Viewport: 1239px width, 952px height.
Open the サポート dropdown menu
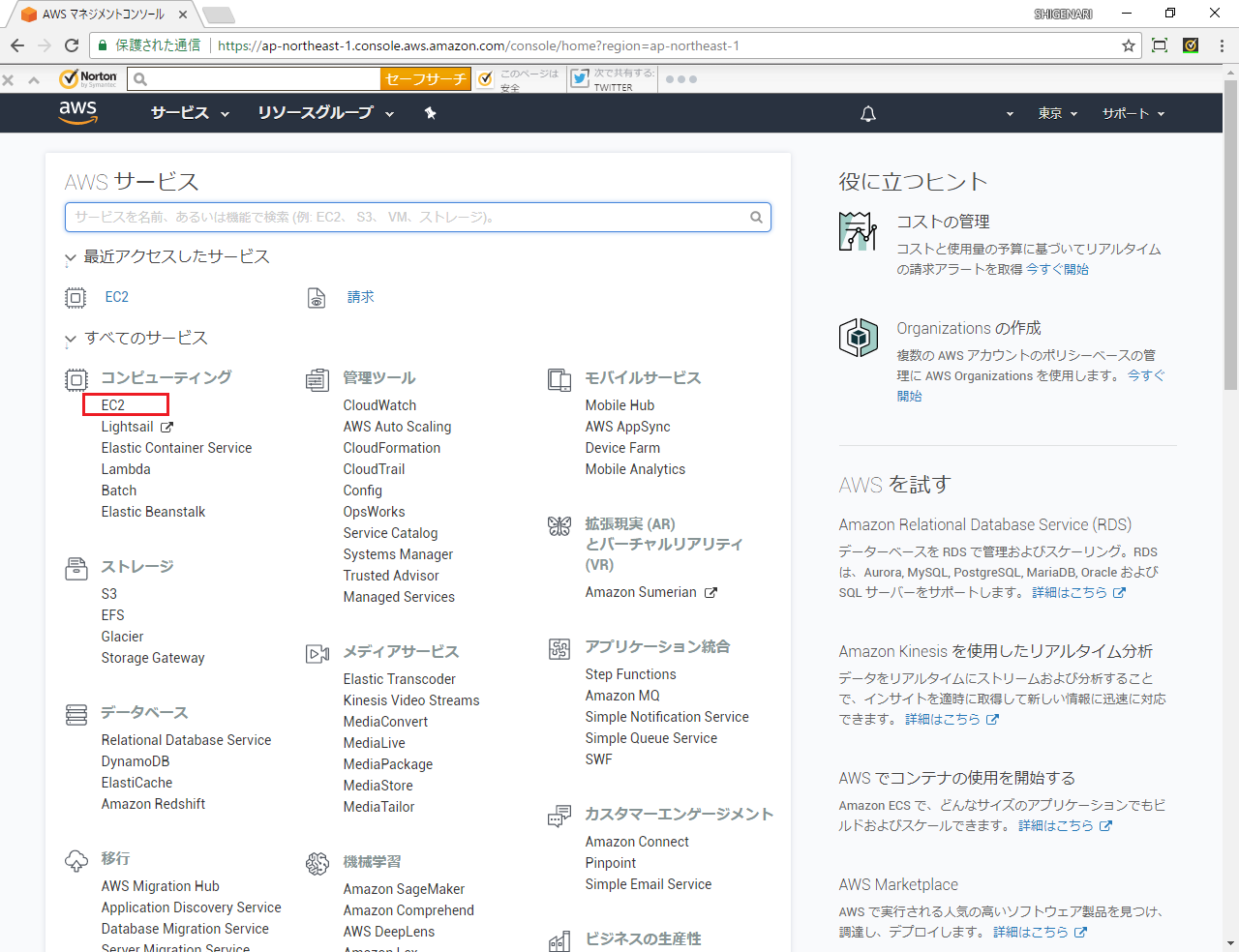tap(1133, 113)
